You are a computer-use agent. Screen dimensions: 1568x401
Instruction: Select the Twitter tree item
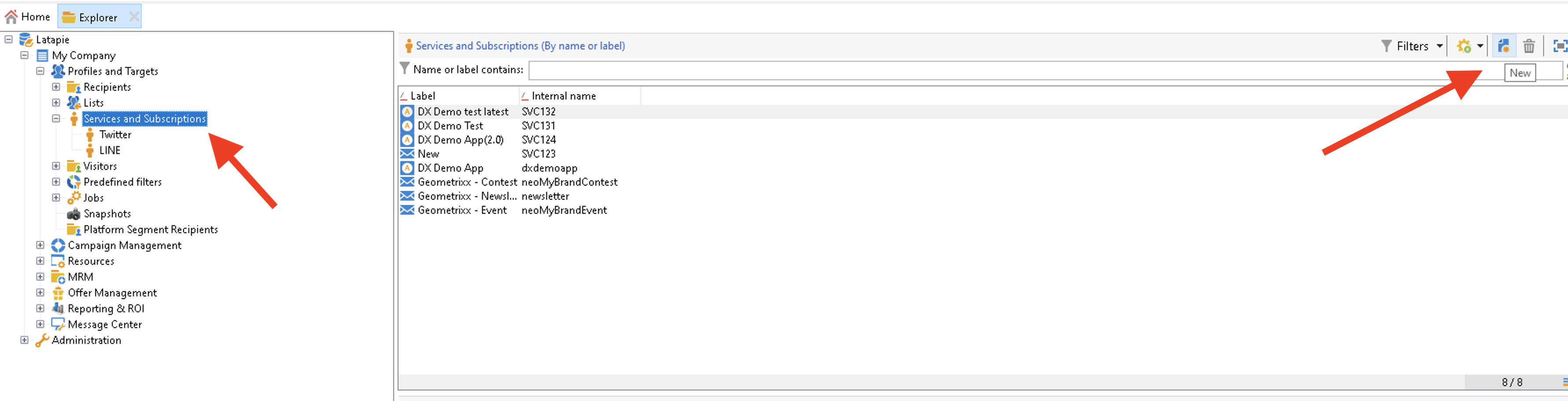(x=115, y=135)
